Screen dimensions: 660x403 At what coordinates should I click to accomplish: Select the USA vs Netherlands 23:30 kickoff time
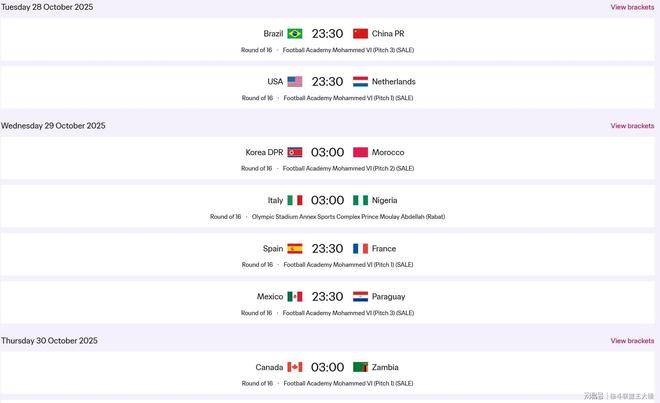[327, 81]
